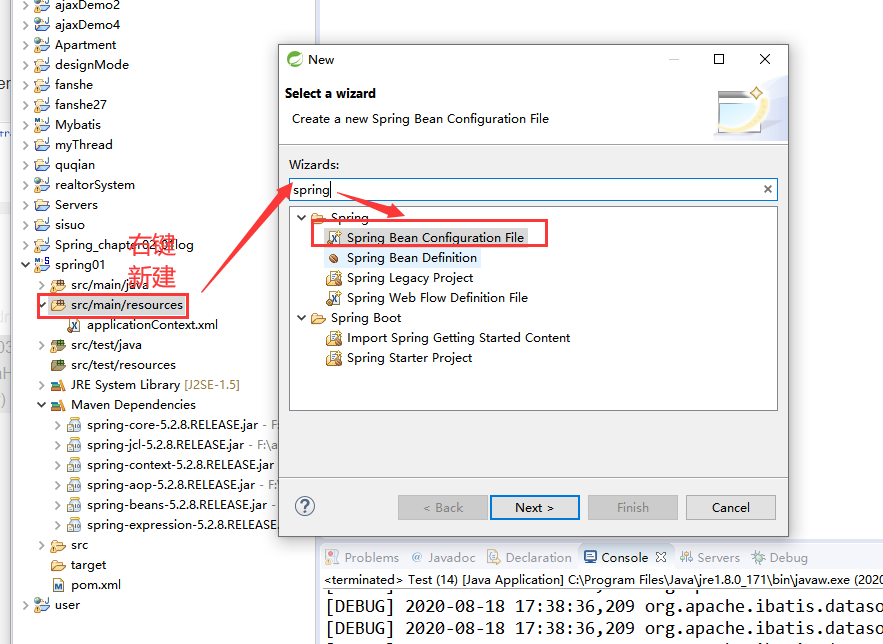
Task: Click Spring Legacy Project icon
Action: click(334, 278)
